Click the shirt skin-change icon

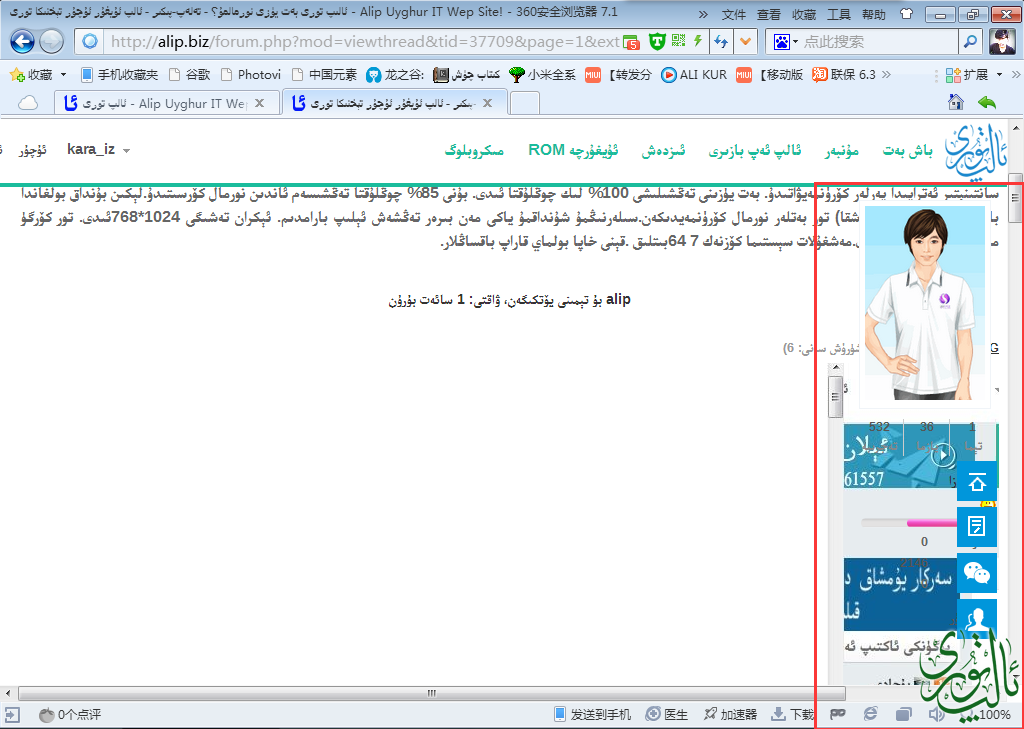(906, 14)
